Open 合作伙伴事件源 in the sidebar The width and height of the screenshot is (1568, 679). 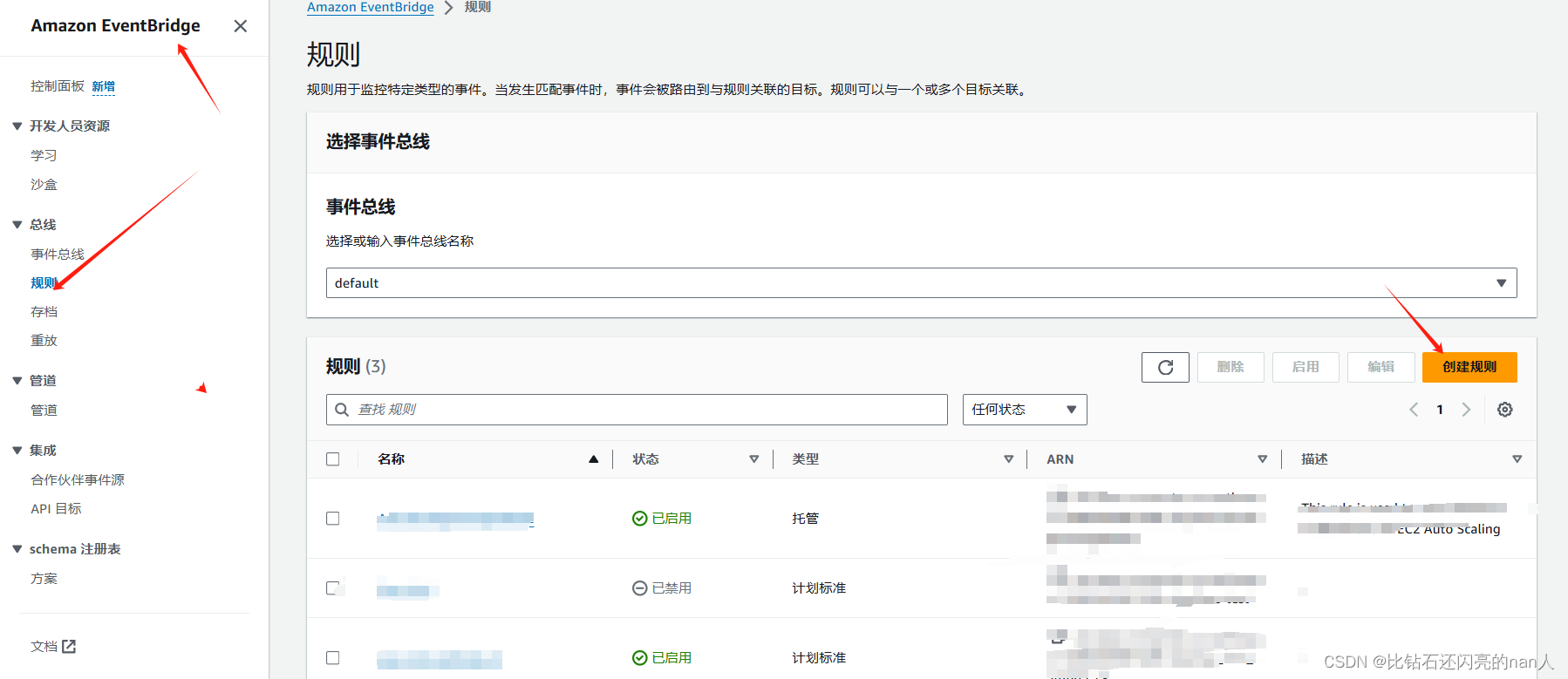(x=78, y=480)
